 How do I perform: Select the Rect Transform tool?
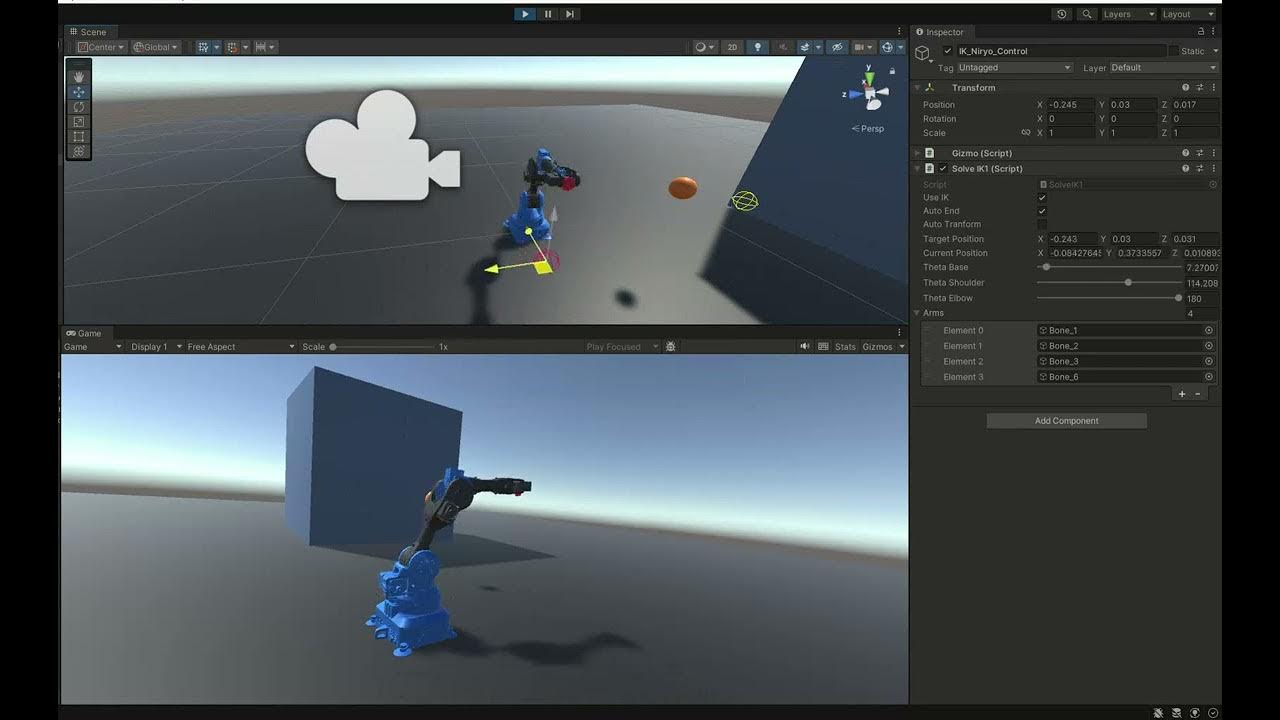(x=78, y=136)
